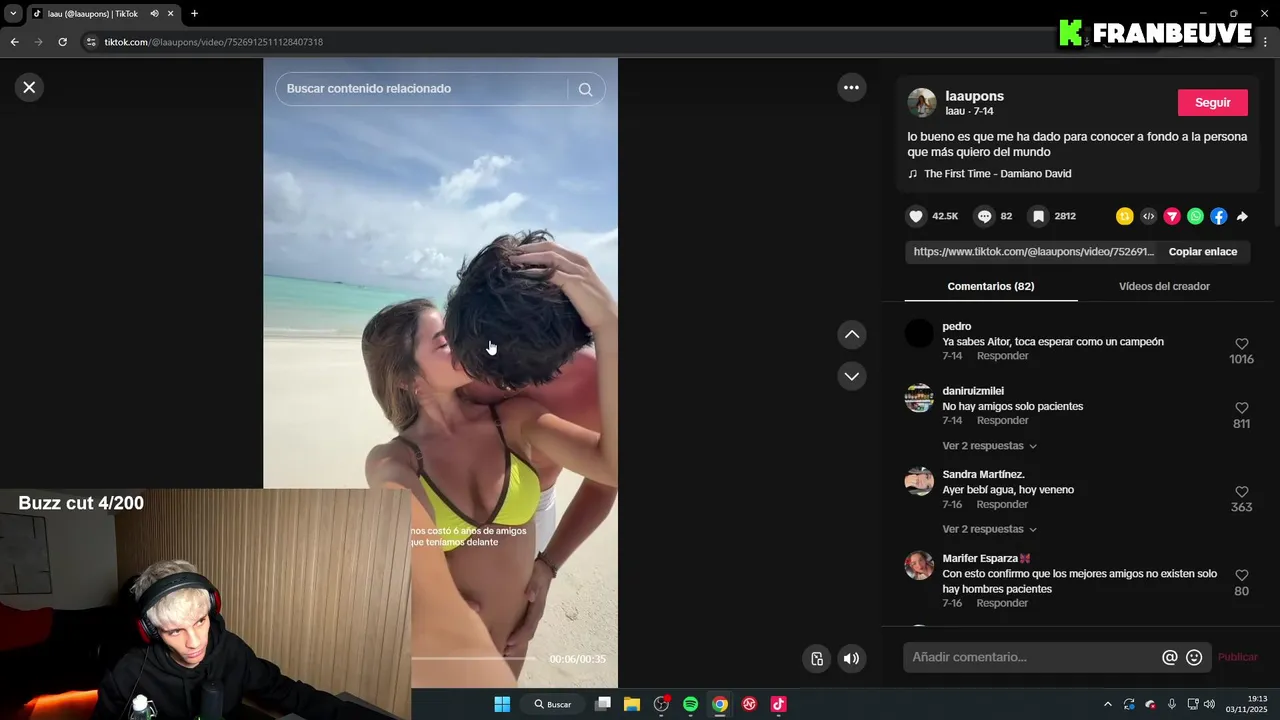Expand replies under daniruizmilei's comment
Viewport: 1280px width, 720px height.
point(989,446)
